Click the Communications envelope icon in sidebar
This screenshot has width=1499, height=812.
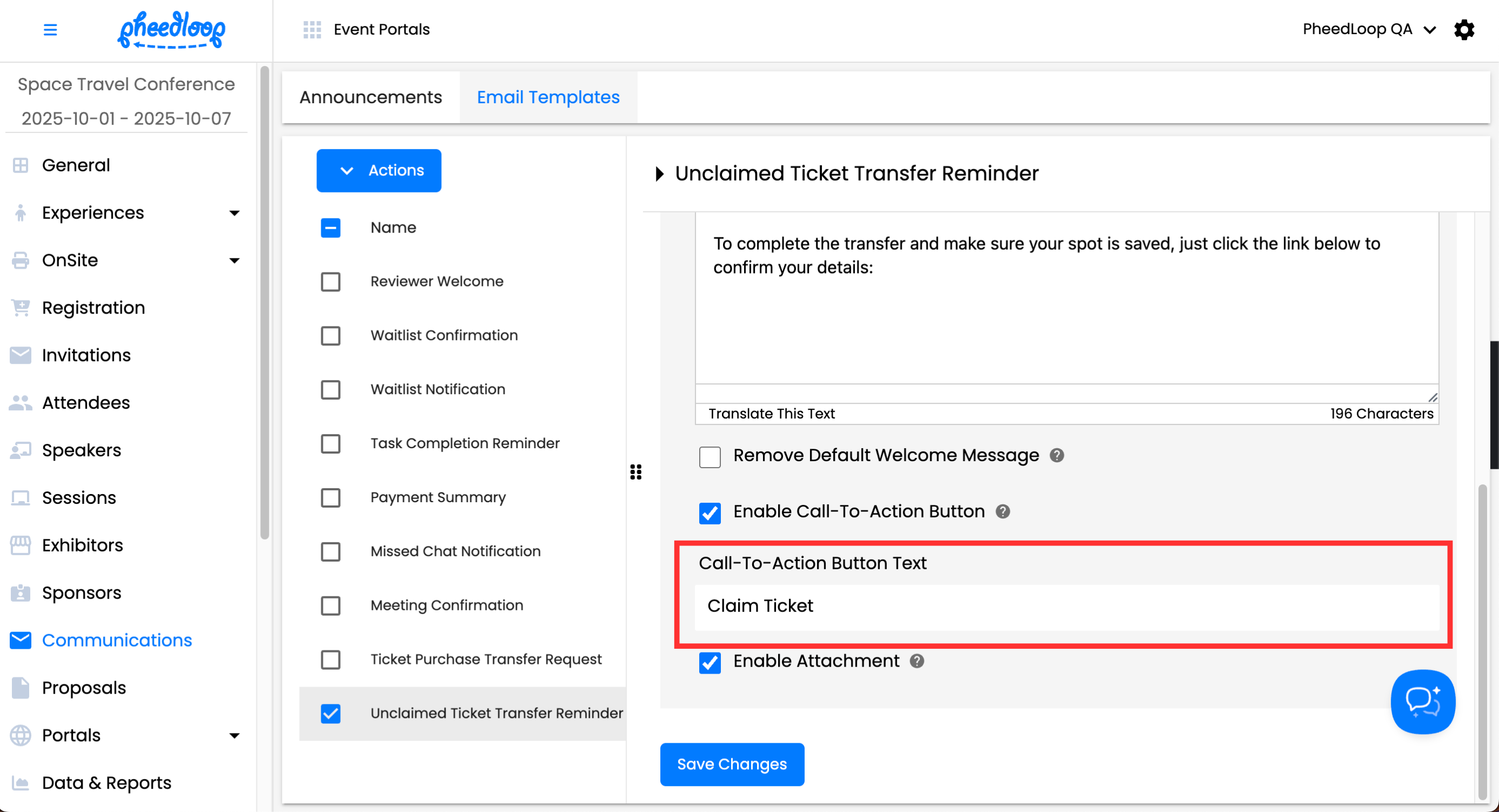click(x=21, y=640)
